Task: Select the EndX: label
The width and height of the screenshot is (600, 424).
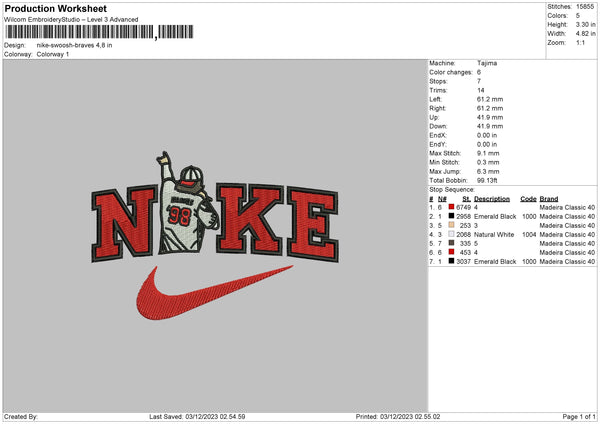Action: click(x=437, y=135)
